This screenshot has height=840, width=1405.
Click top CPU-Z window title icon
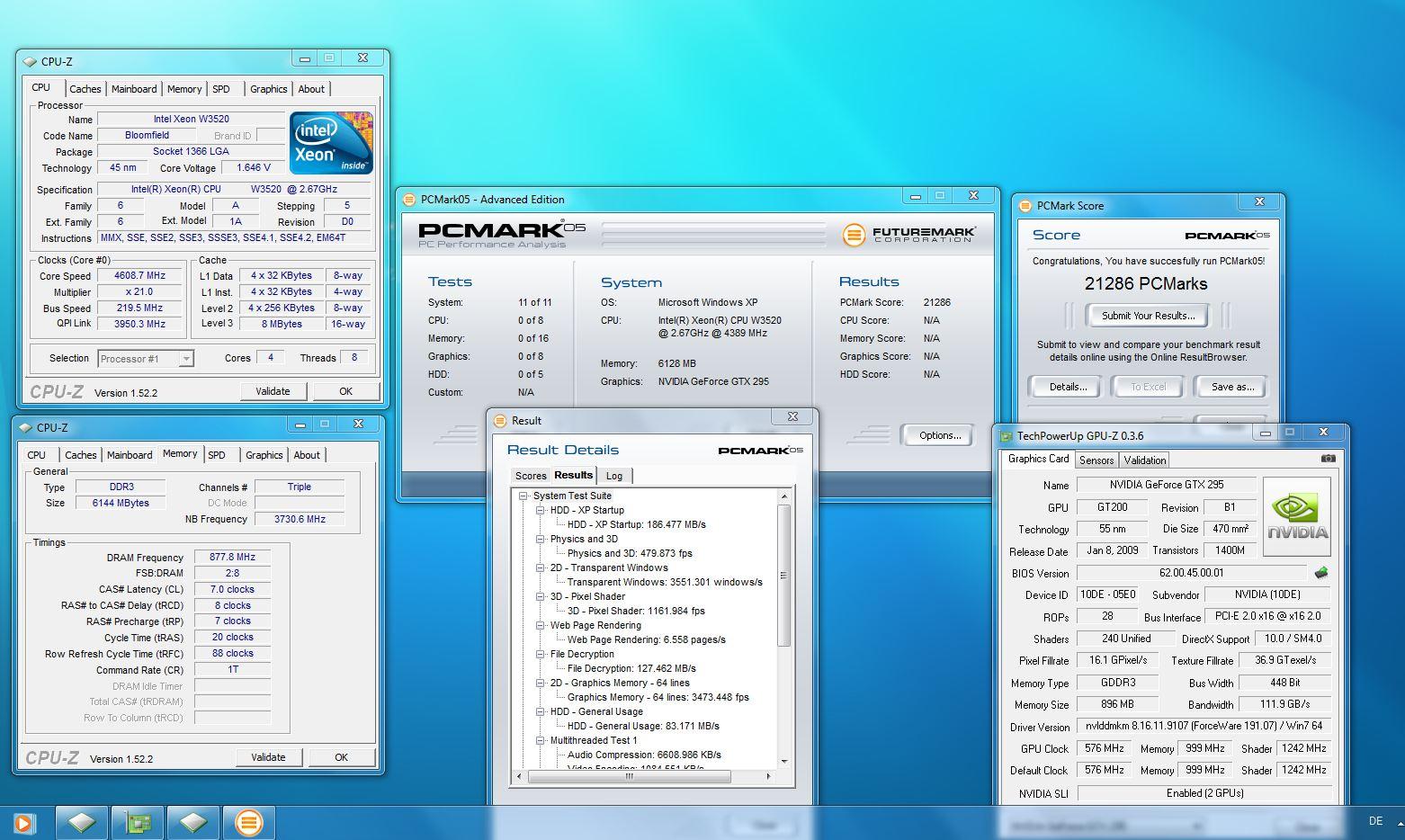[30, 62]
